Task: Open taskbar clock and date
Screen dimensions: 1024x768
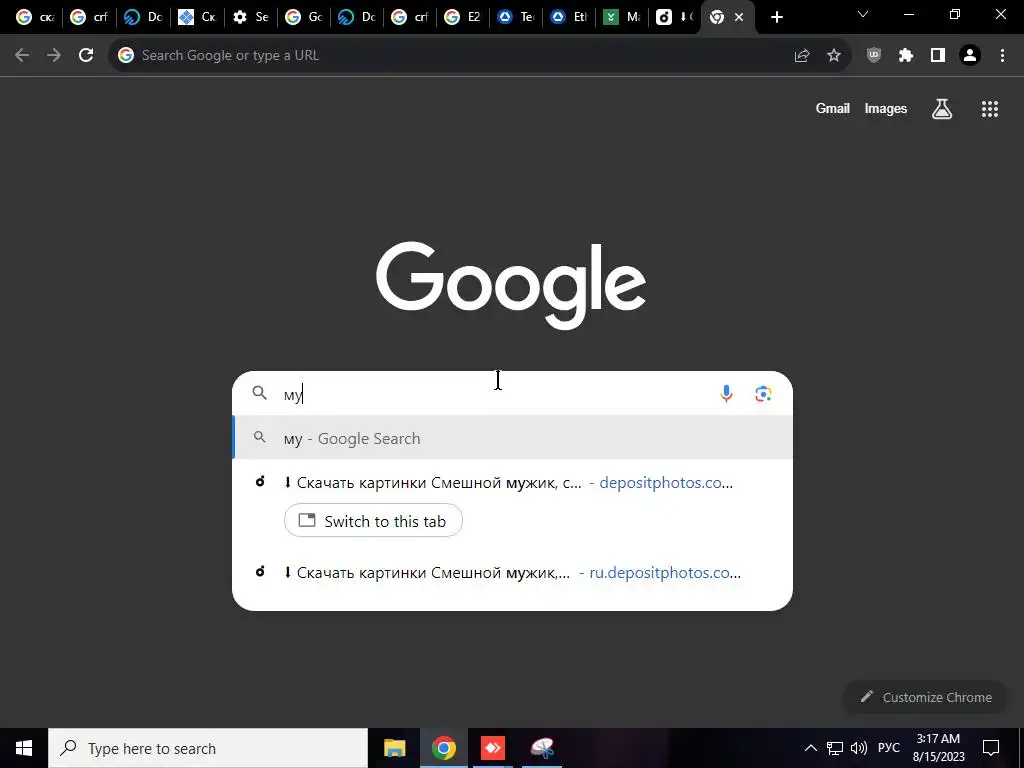Action: tap(938, 748)
